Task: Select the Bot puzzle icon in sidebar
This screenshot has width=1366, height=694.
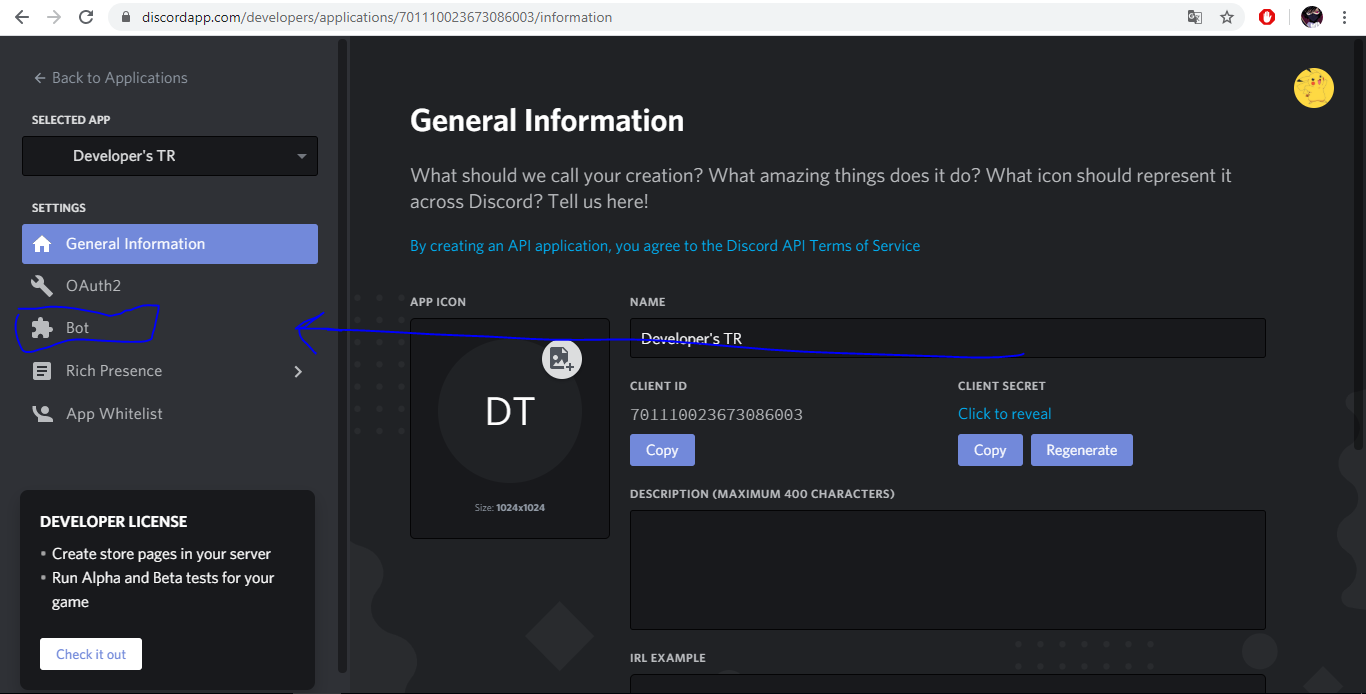Action: pyautogui.click(x=42, y=327)
